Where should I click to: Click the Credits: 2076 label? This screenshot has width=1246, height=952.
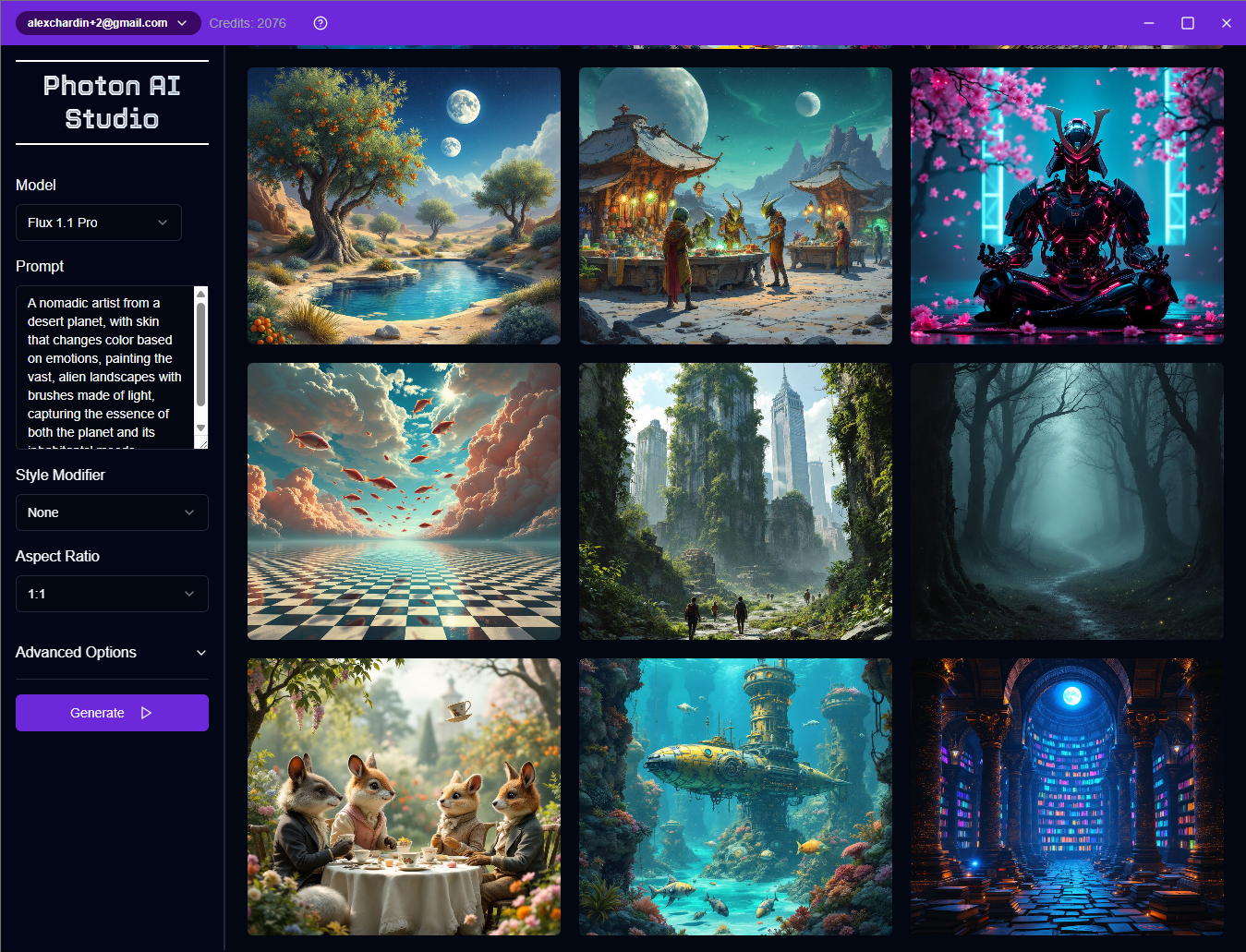point(248,23)
